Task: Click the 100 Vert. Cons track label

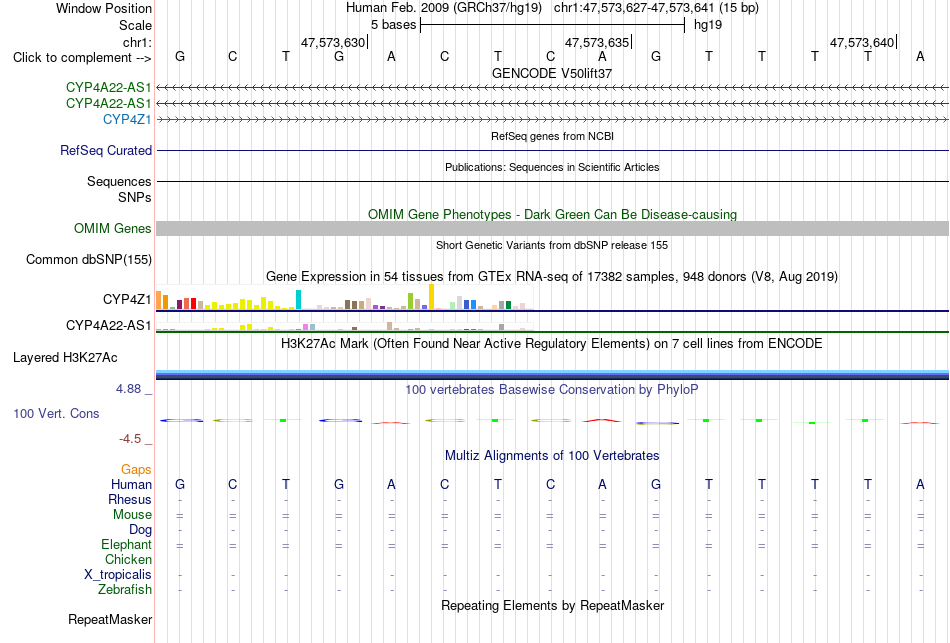Action: tap(56, 413)
